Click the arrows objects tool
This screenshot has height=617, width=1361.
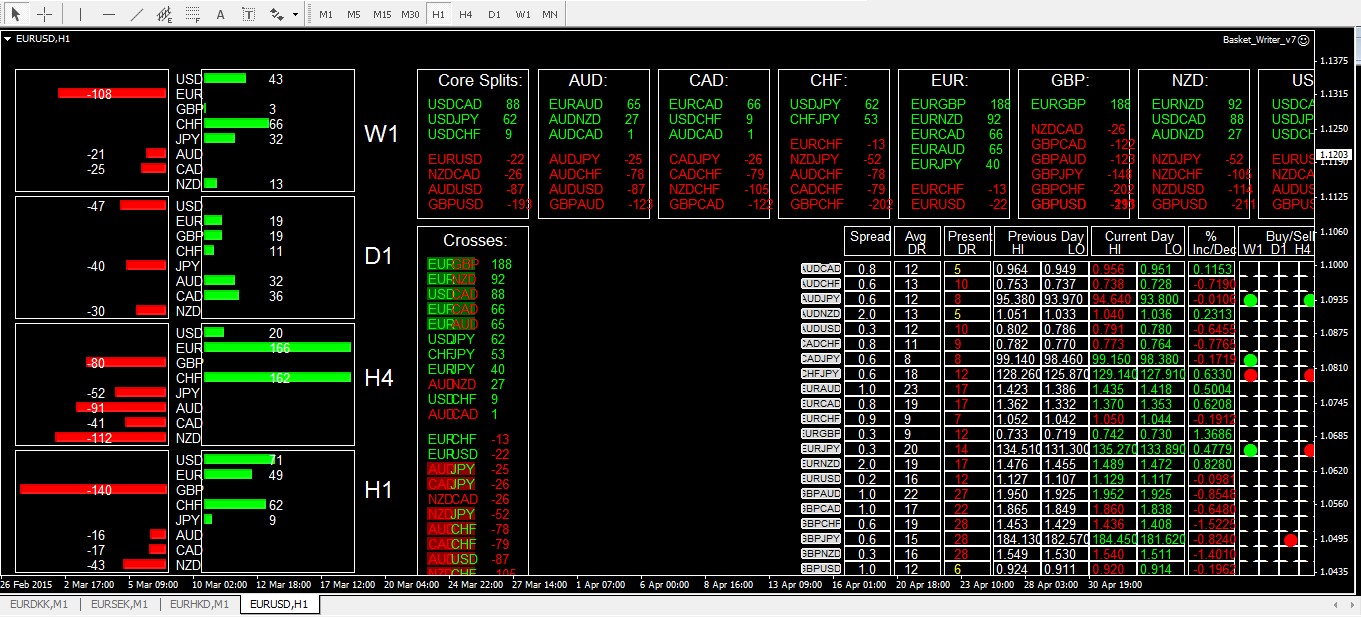pos(277,14)
